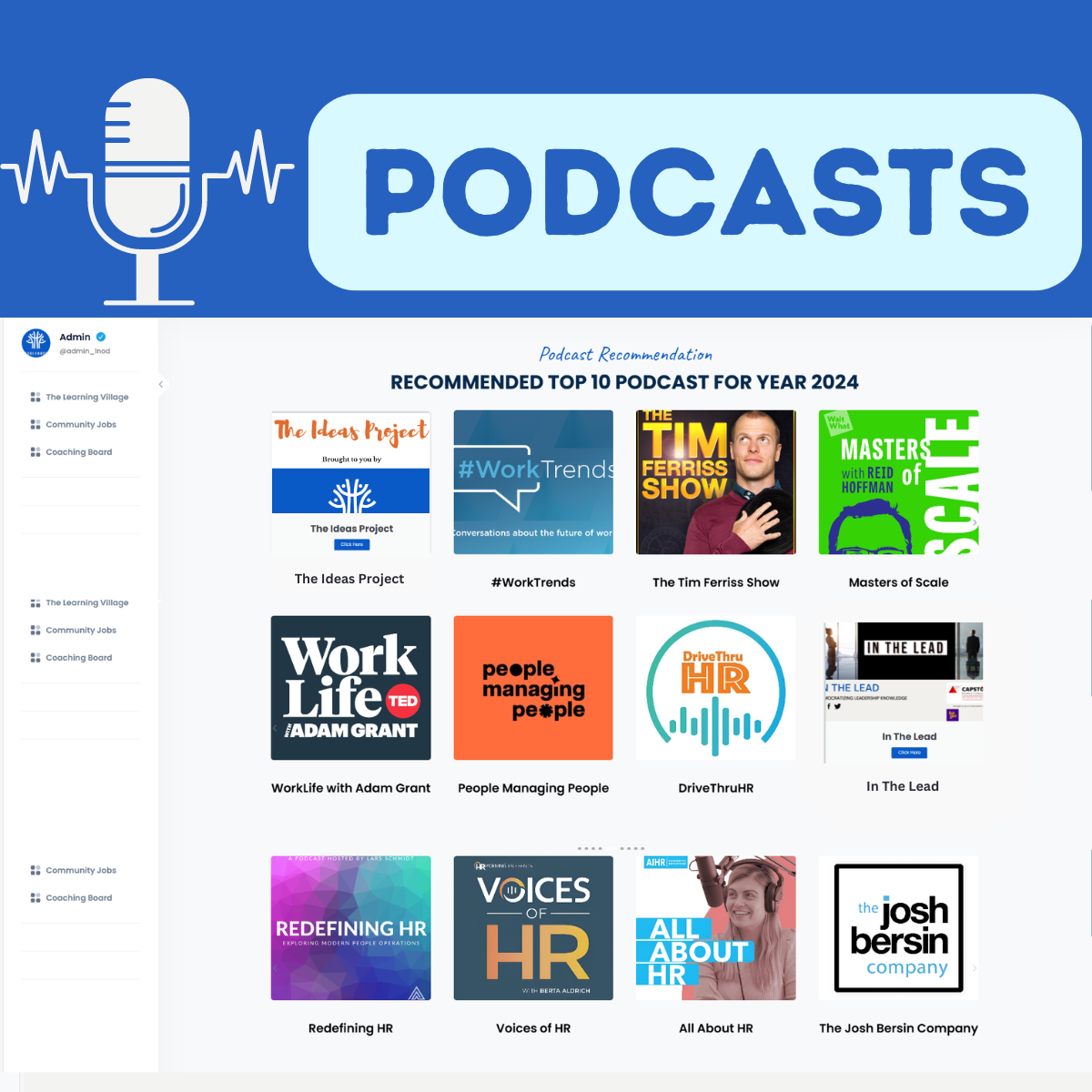Screen dimensions: 1092x1092
Task: Click the 'The Tim Ferriss Show' caption
Action: coord(716,582)
